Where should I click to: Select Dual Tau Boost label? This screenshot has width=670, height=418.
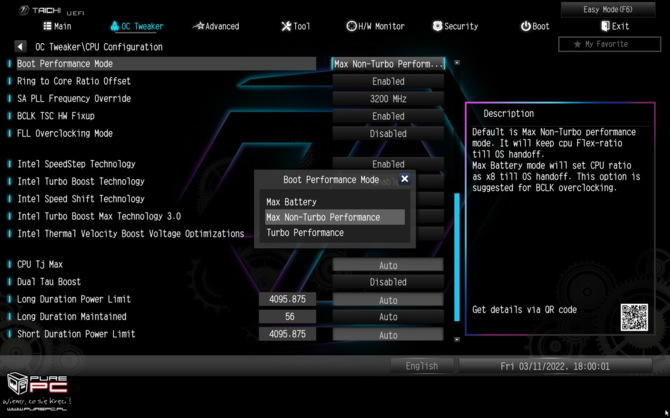click(49, 282)
